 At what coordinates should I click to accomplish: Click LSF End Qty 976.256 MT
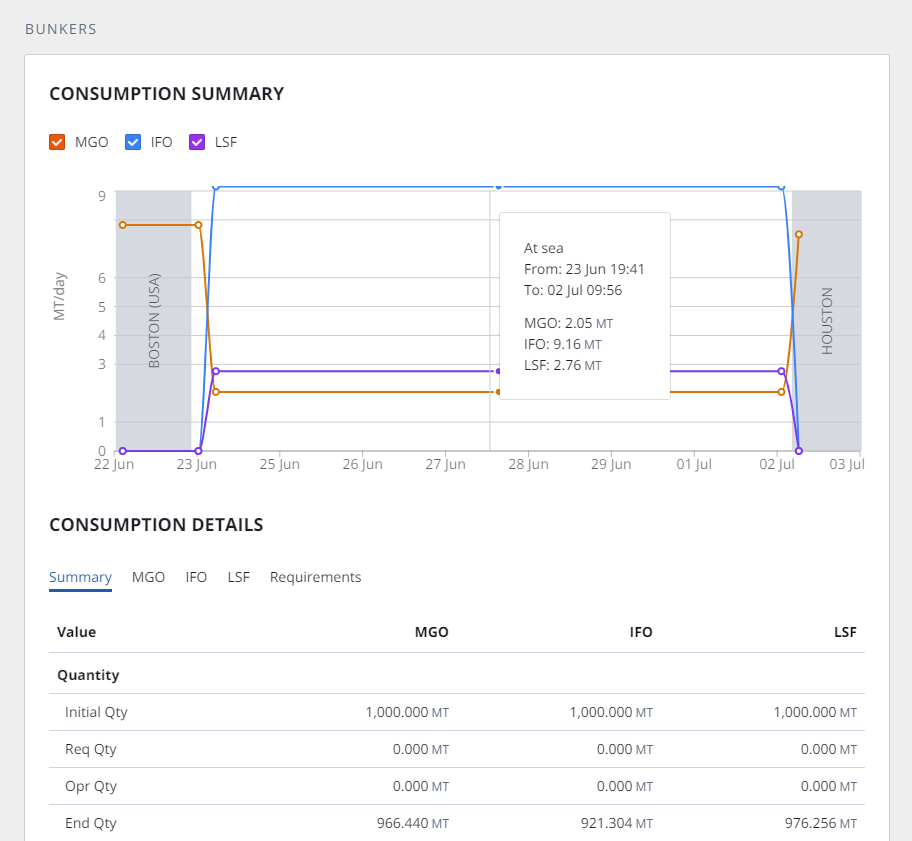[821, 823]
